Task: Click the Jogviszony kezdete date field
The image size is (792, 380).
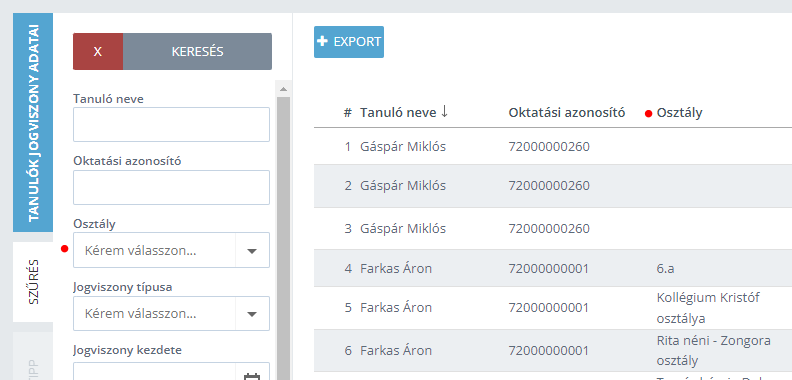Action: click(155, 371)
